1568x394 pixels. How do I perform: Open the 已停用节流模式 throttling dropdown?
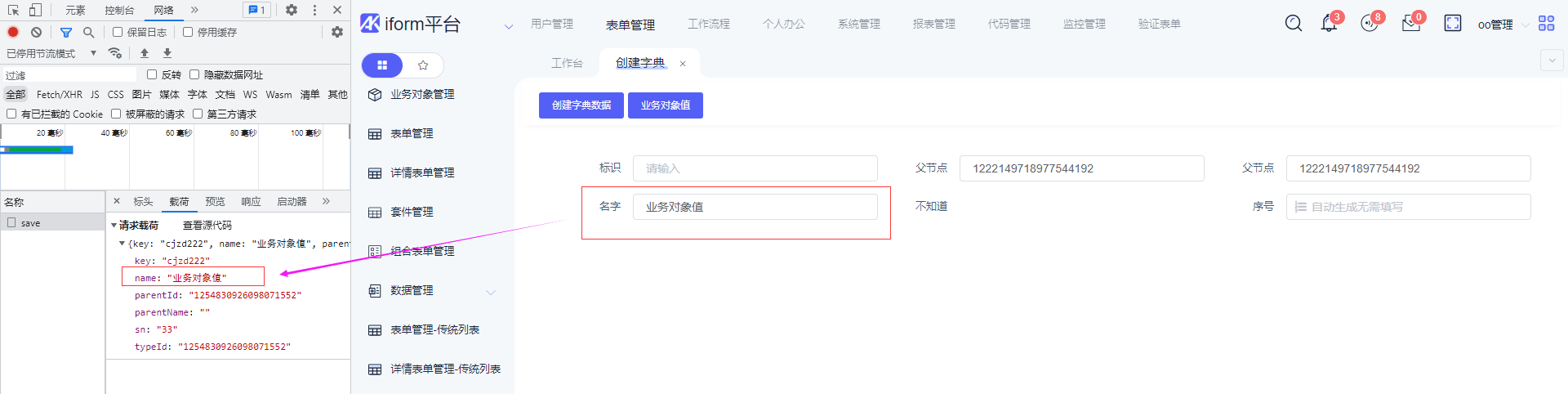click(x=51, y=53)
